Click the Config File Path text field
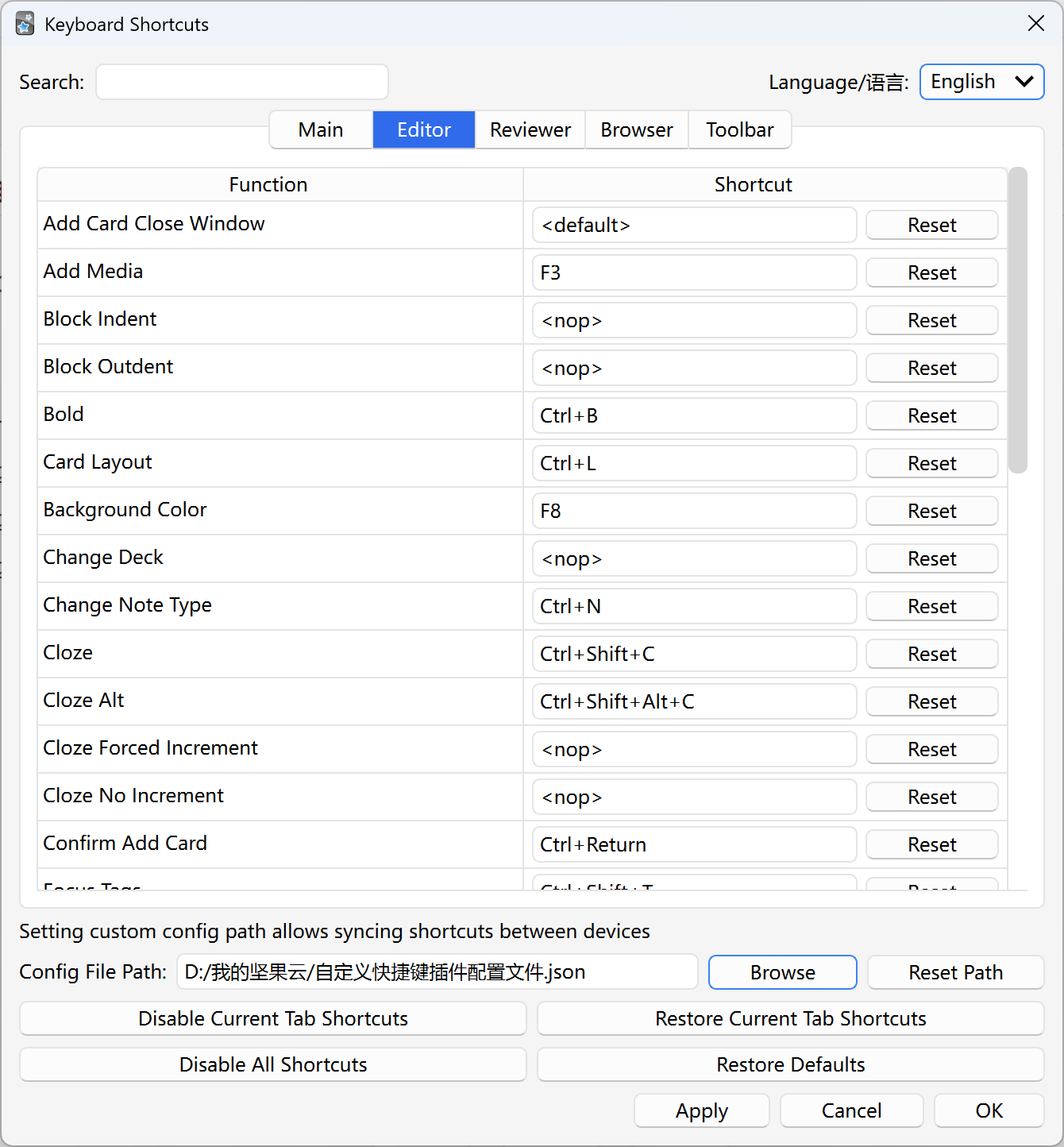Image resolution: width=1064 pixels, height=1147 pixels. click(437, 972)
